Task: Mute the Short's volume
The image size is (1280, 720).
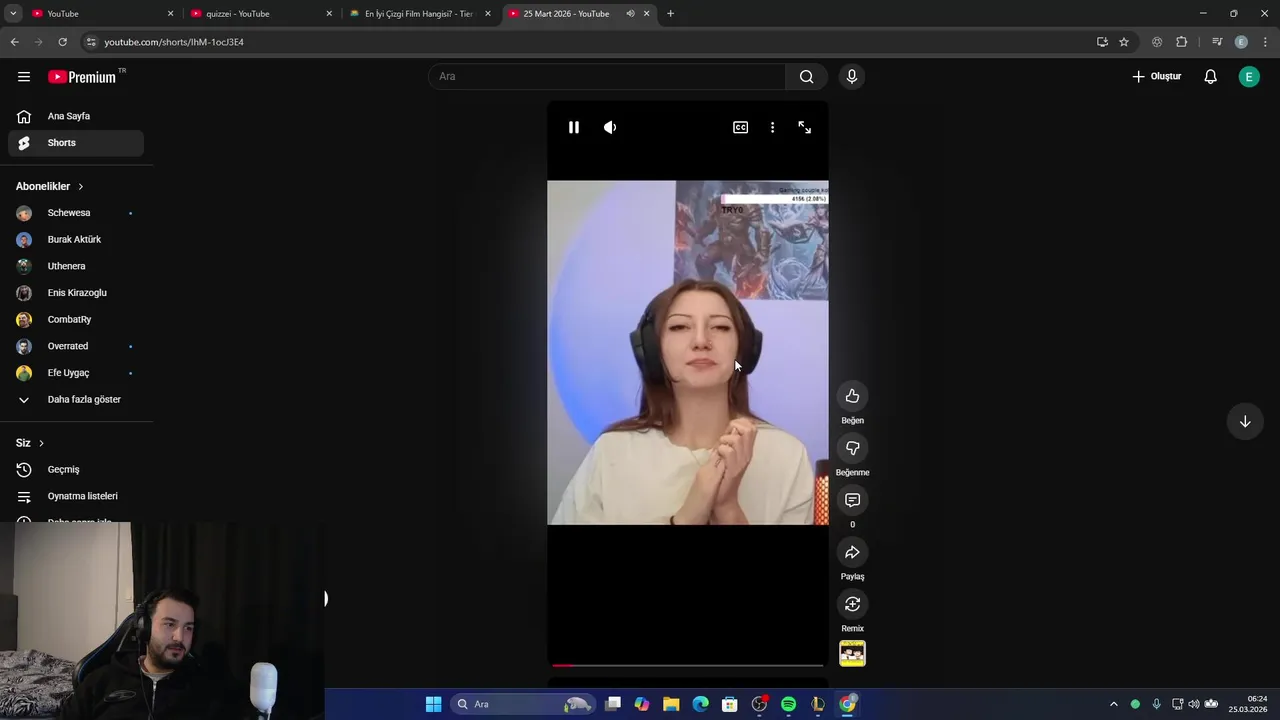Action: 610,128
